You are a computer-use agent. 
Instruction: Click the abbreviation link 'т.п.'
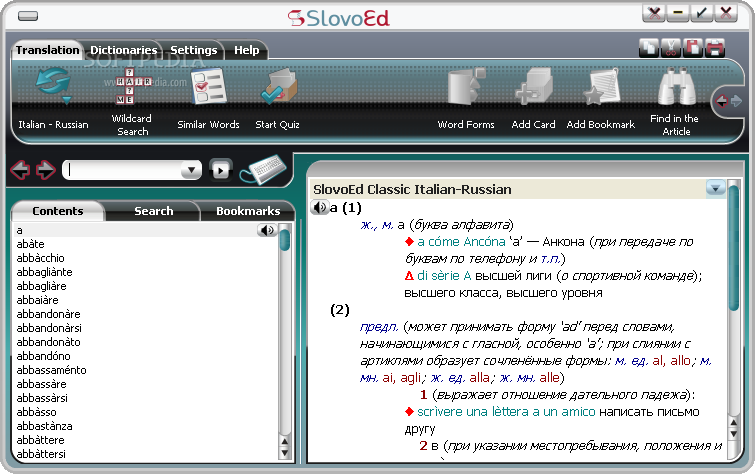pos(550,259)
